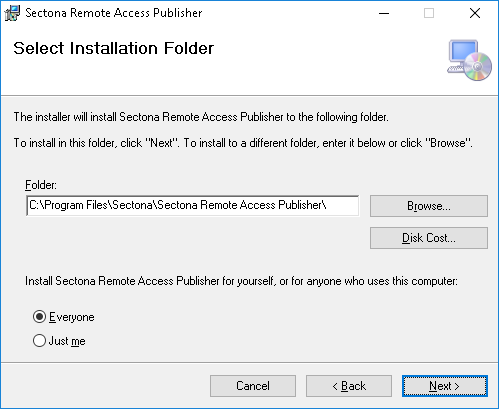Click the Sectona Remote Access Publisher title text

[114, 13]
